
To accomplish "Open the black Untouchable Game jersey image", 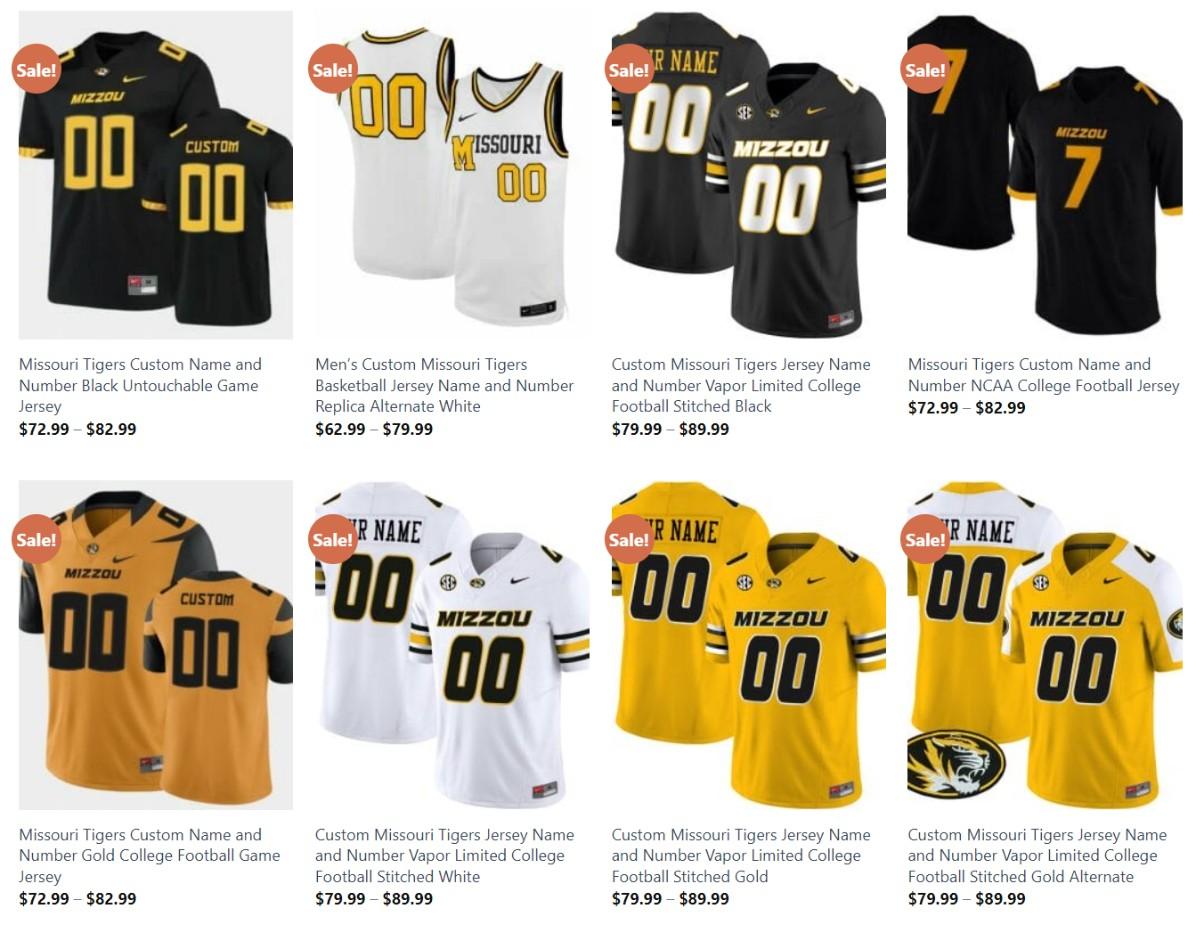I will (x=156, y=175).
